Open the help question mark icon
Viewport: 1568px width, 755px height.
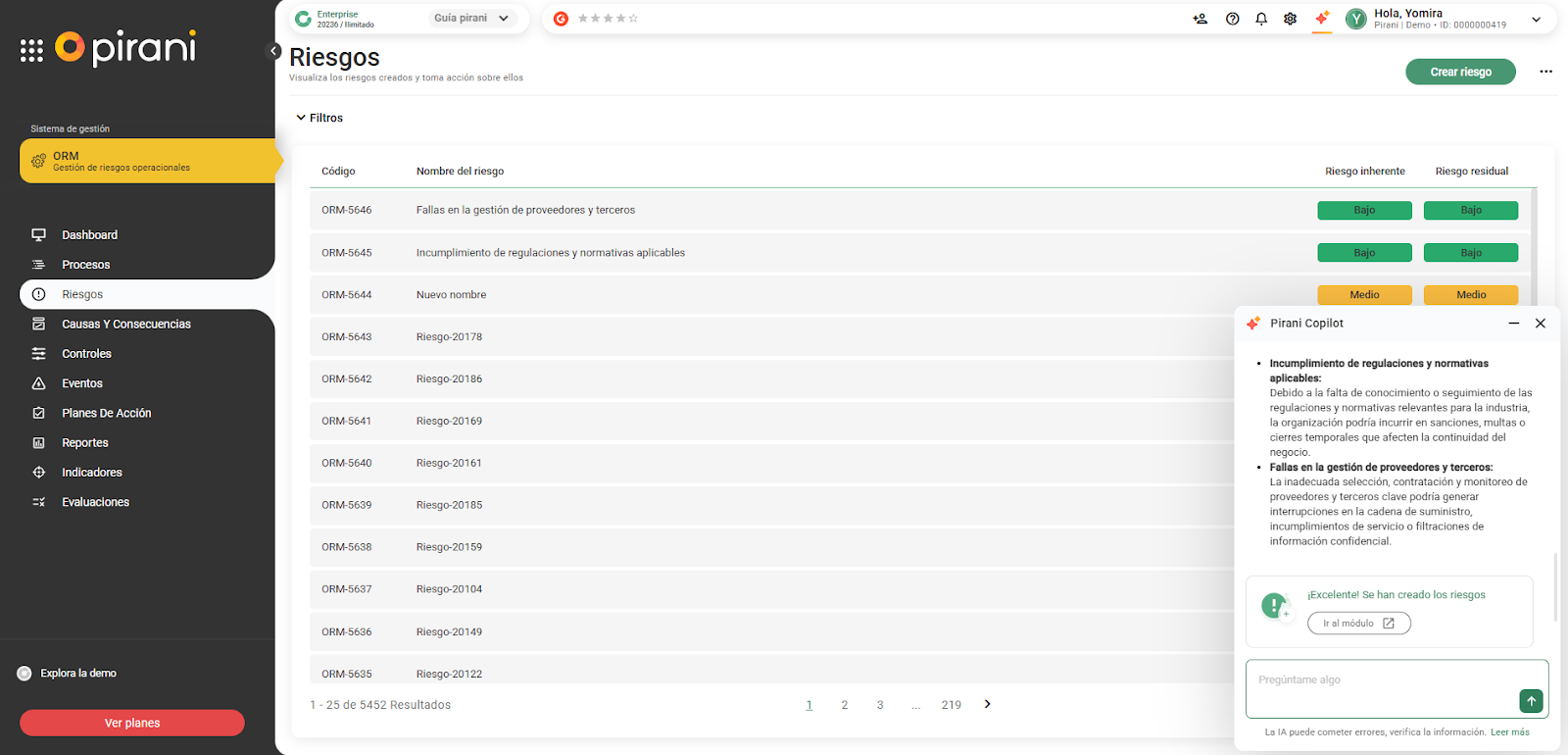[1233, 19]
